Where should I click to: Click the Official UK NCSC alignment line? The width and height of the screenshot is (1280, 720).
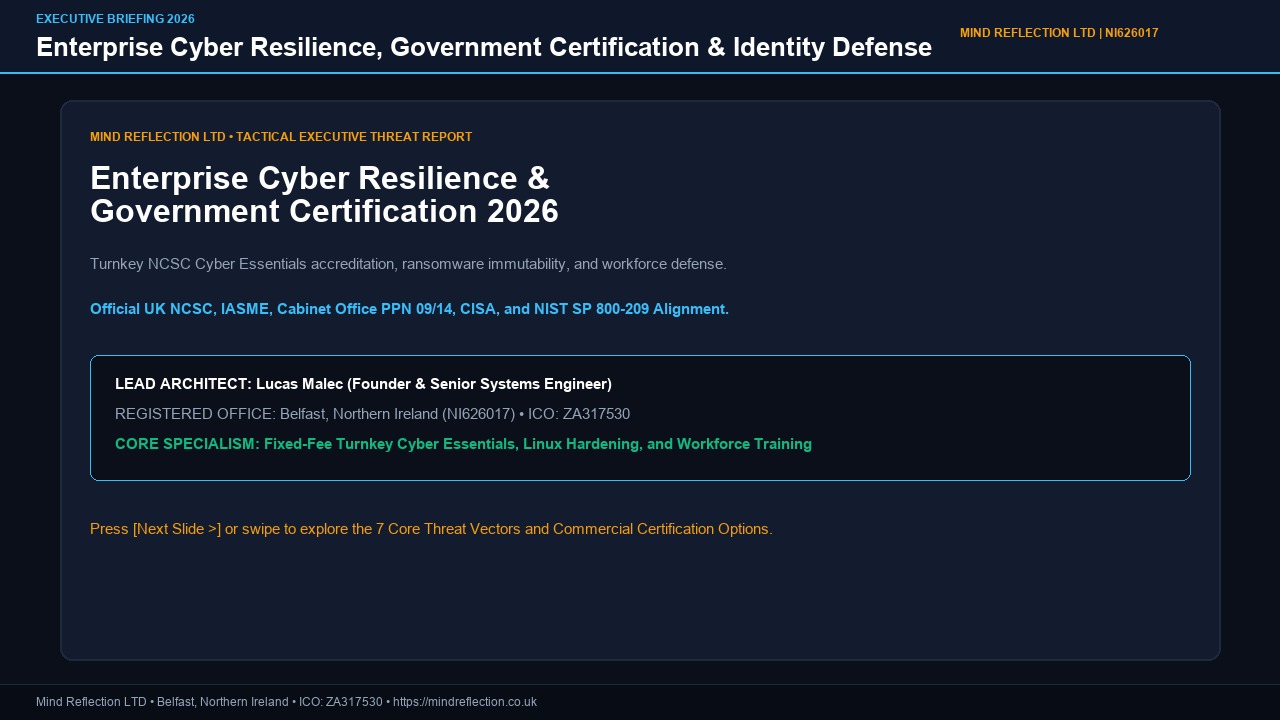409,309
